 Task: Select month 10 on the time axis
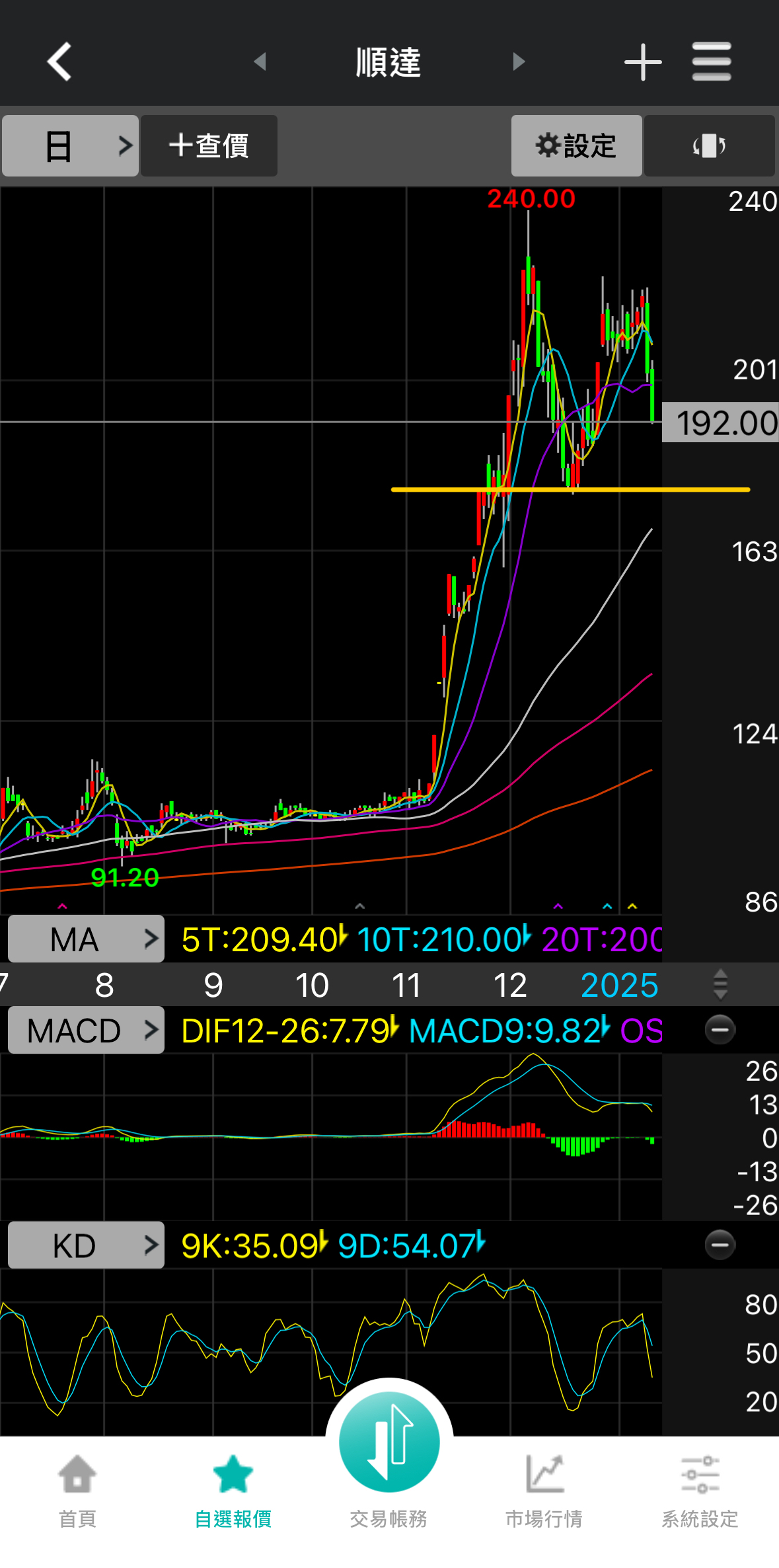point(312,985)
